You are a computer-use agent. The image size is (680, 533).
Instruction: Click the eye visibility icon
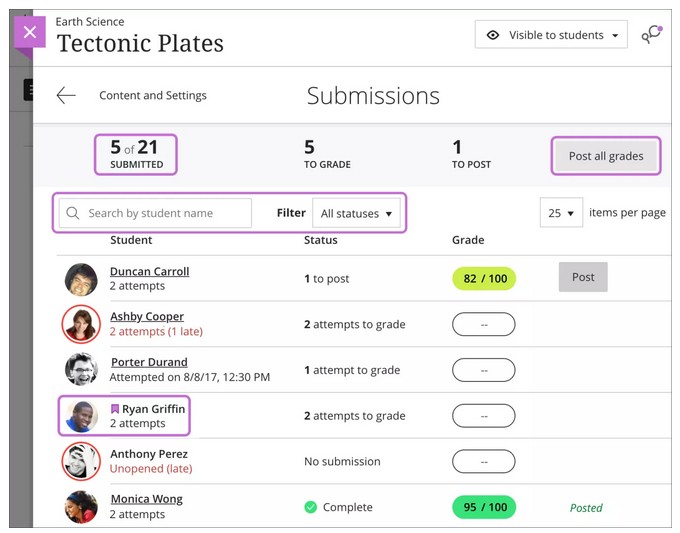(x=493, y=35)
